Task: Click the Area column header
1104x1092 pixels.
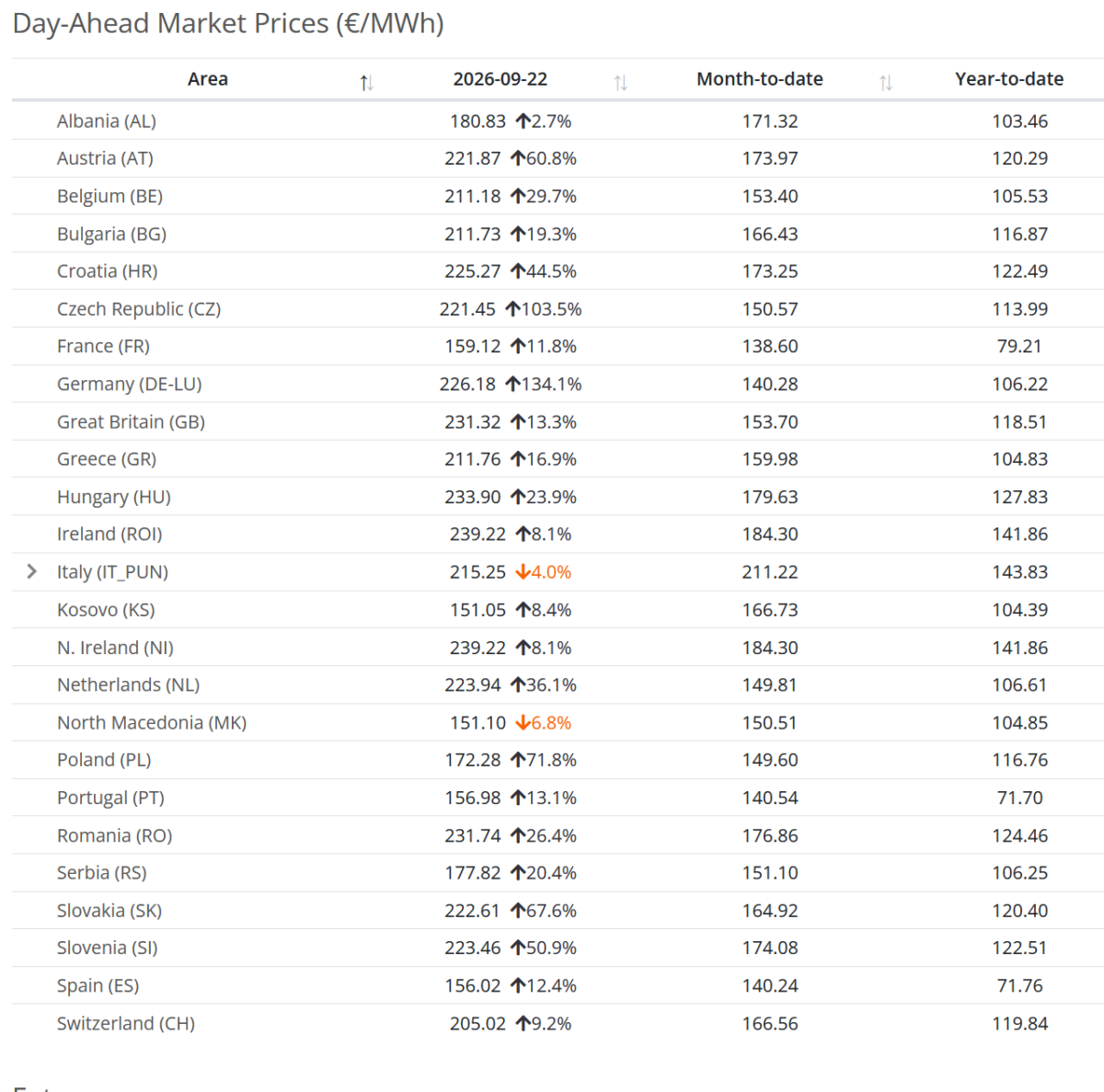Action: click(208, 79)
